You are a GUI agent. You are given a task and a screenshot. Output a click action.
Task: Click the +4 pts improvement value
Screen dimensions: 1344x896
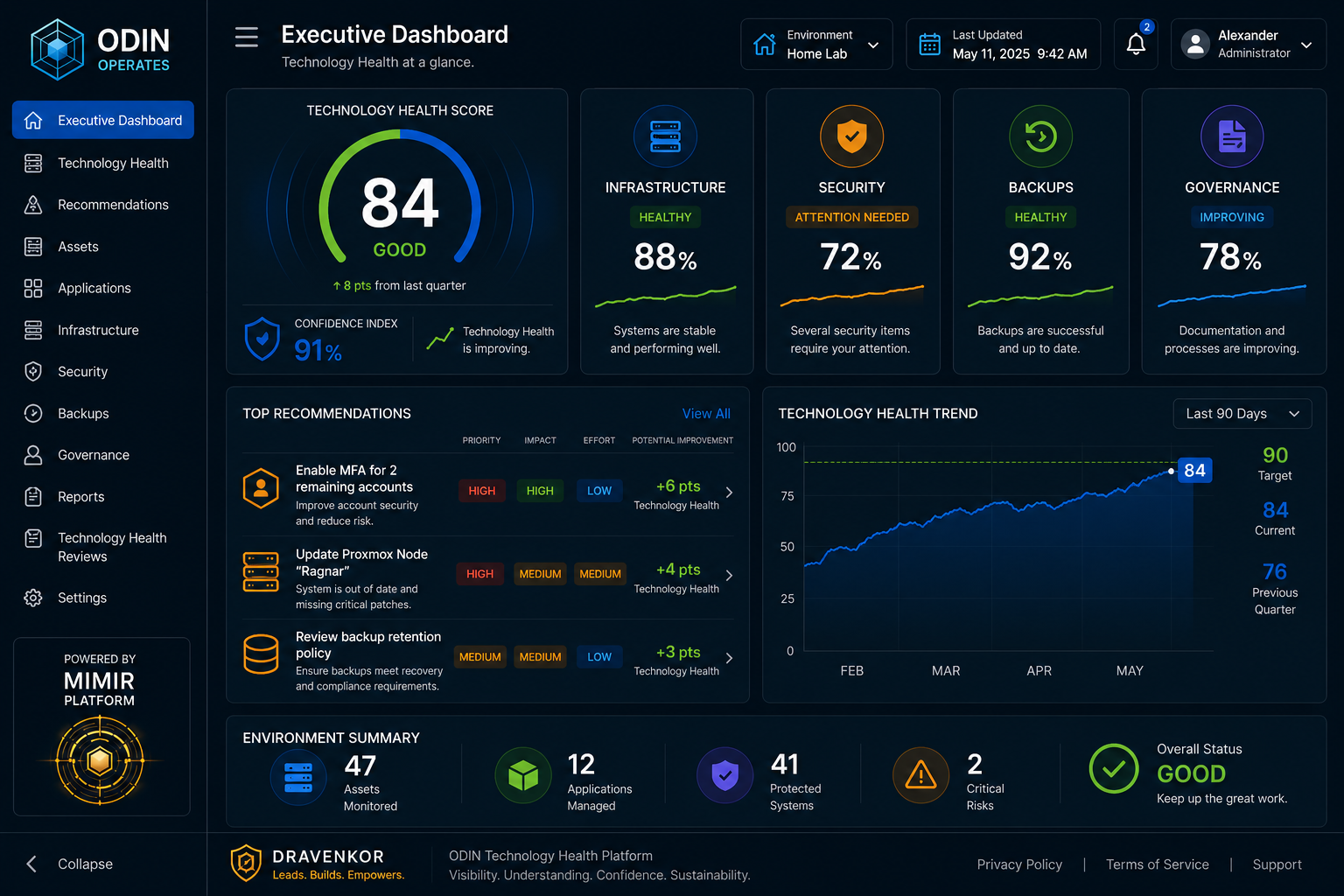pos(678,569)
